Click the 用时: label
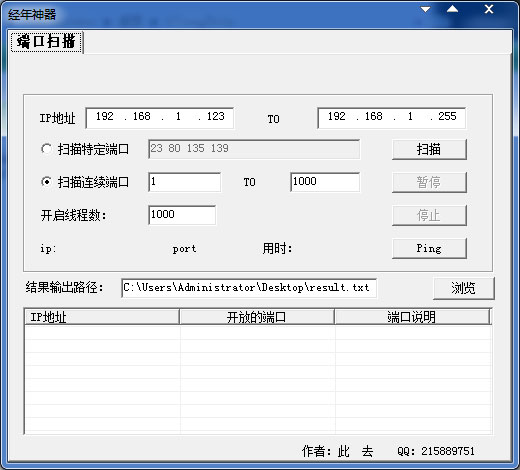This screenshot has height=470, width=520. 277,248
